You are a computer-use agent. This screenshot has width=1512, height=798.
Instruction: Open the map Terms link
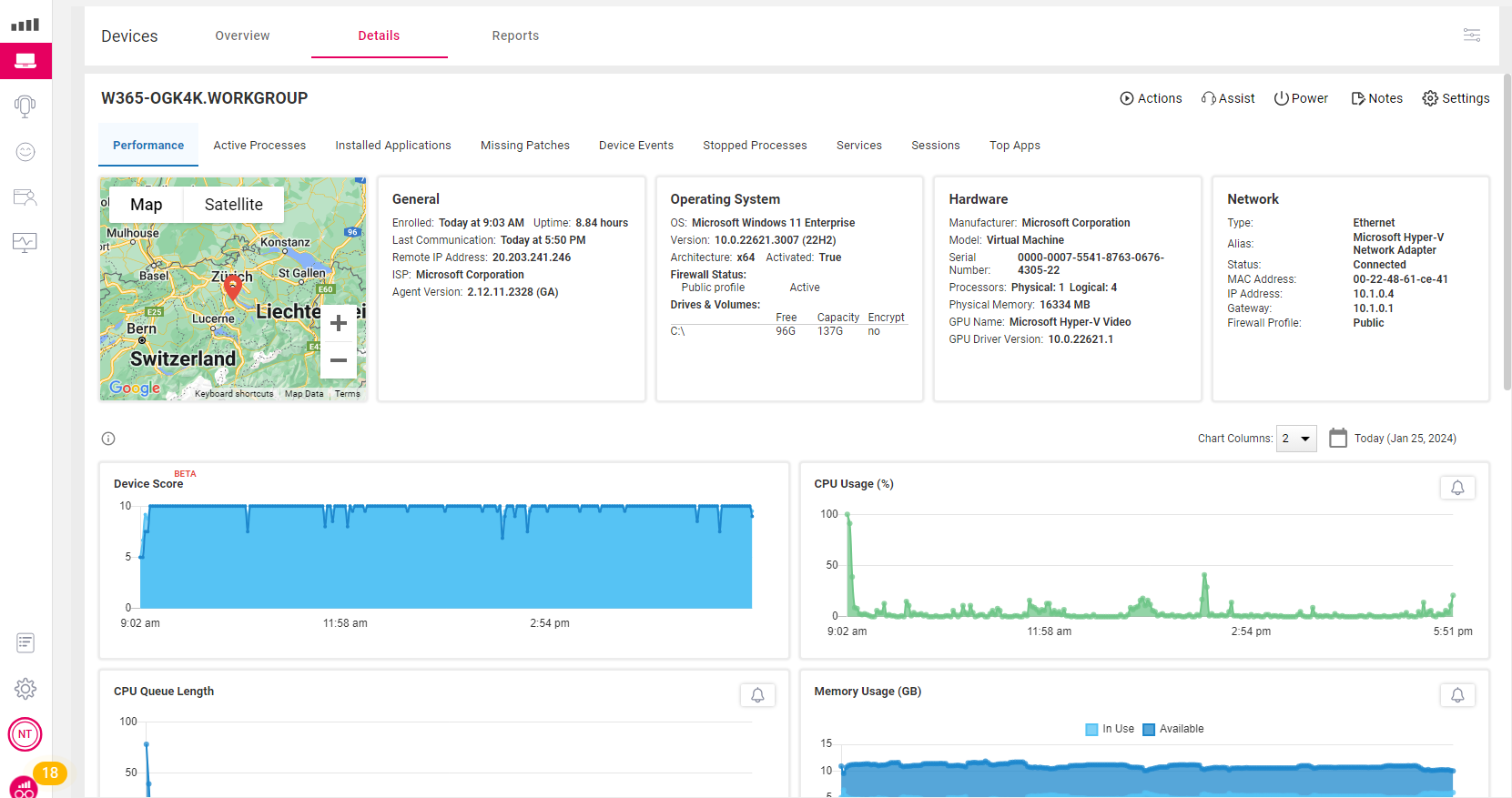[x=347, y=394]
